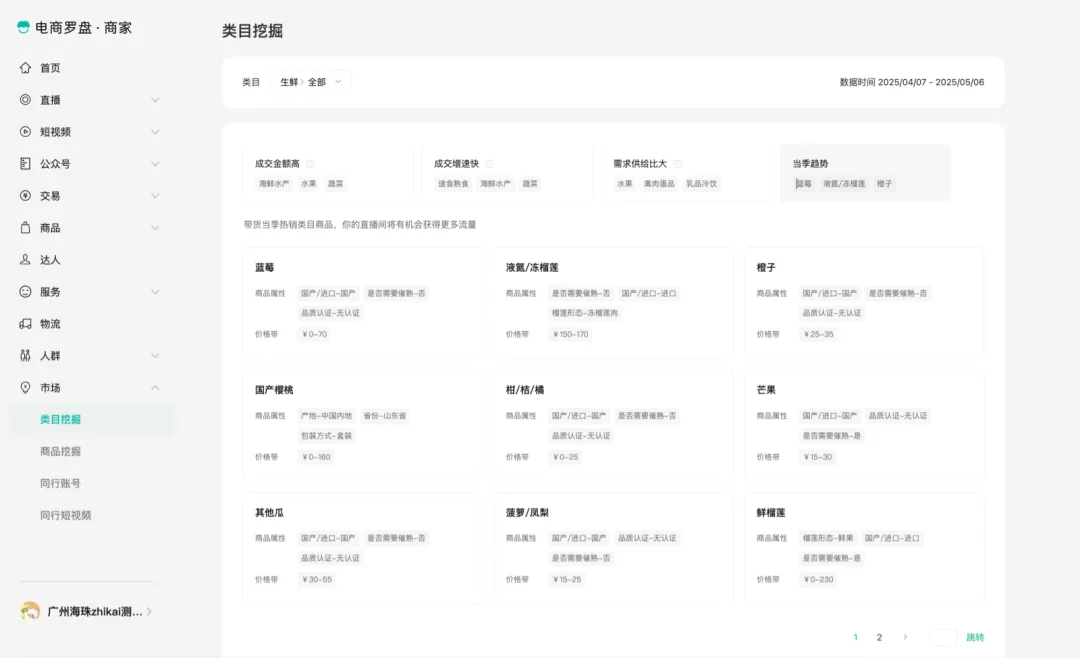This screenshot has width=1080, height=658.
Task: Open 达人 via the person icon
Action: 25,259
